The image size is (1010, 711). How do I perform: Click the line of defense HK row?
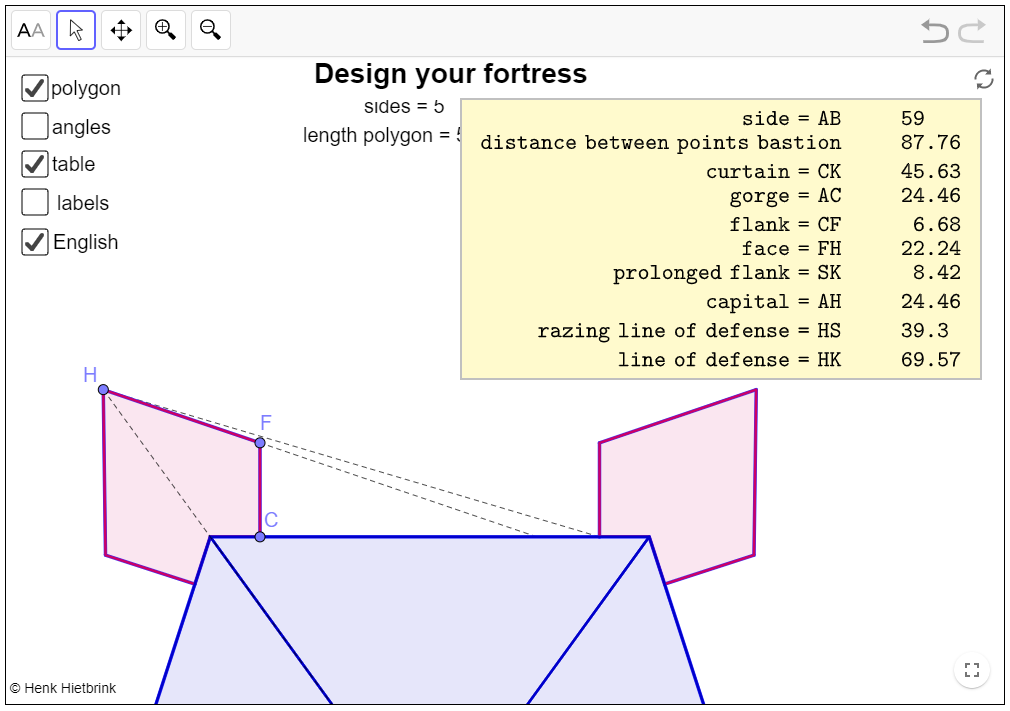720,360
